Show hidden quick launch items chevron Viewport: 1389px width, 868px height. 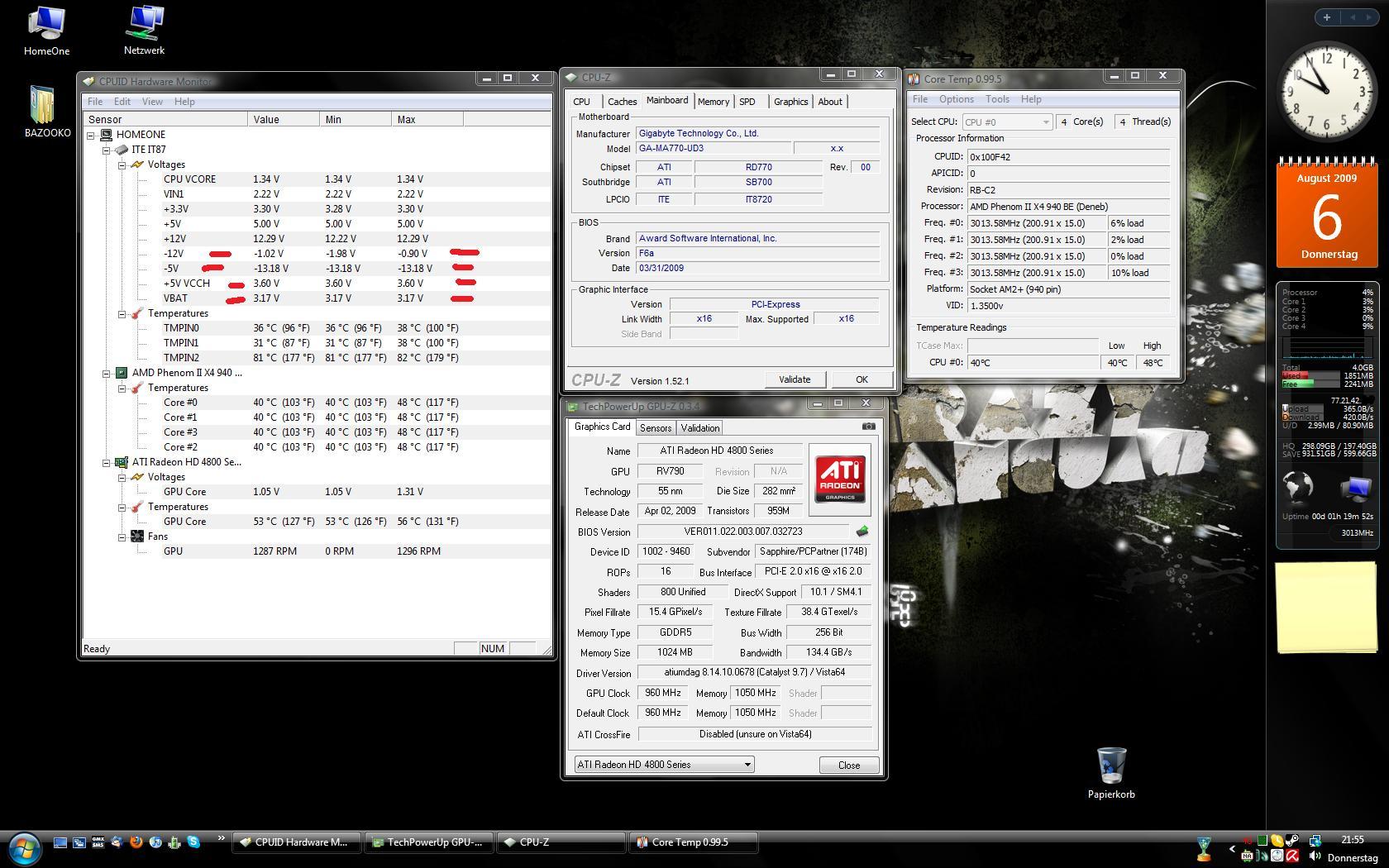[x=221, y=839]
